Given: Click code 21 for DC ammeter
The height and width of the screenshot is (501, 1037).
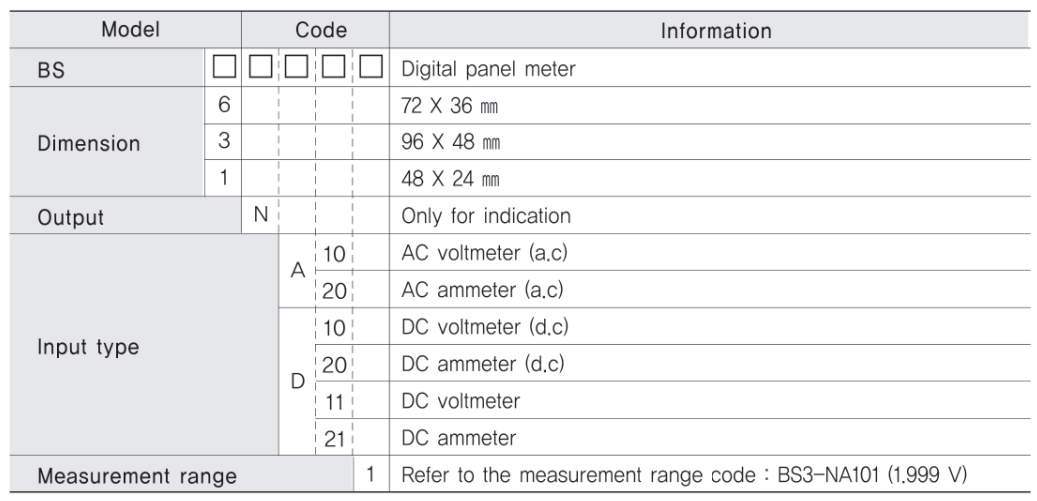Looking at the screenshot, I should tap(335, 438).
